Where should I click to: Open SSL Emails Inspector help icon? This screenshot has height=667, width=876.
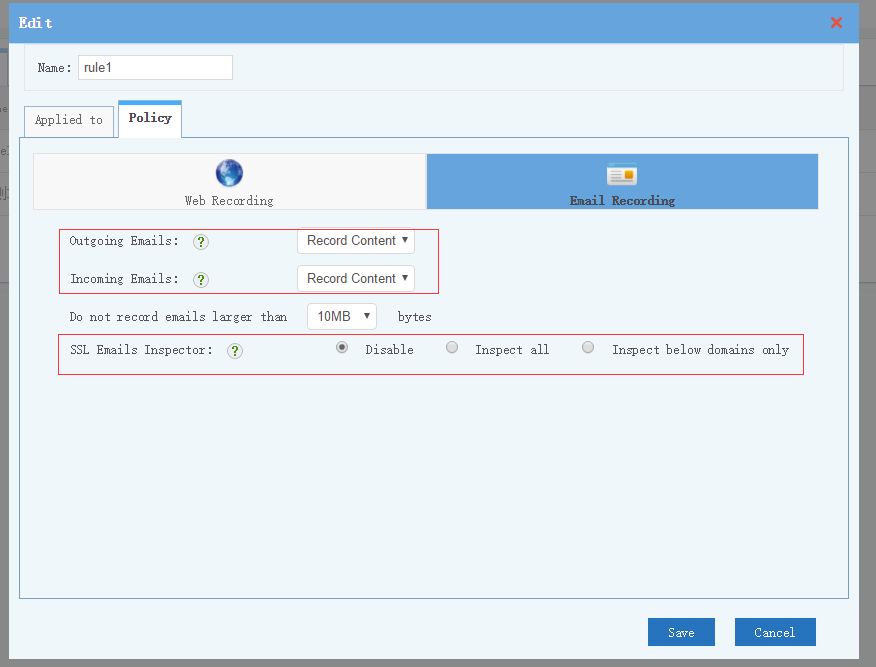(x=235, y=351)
